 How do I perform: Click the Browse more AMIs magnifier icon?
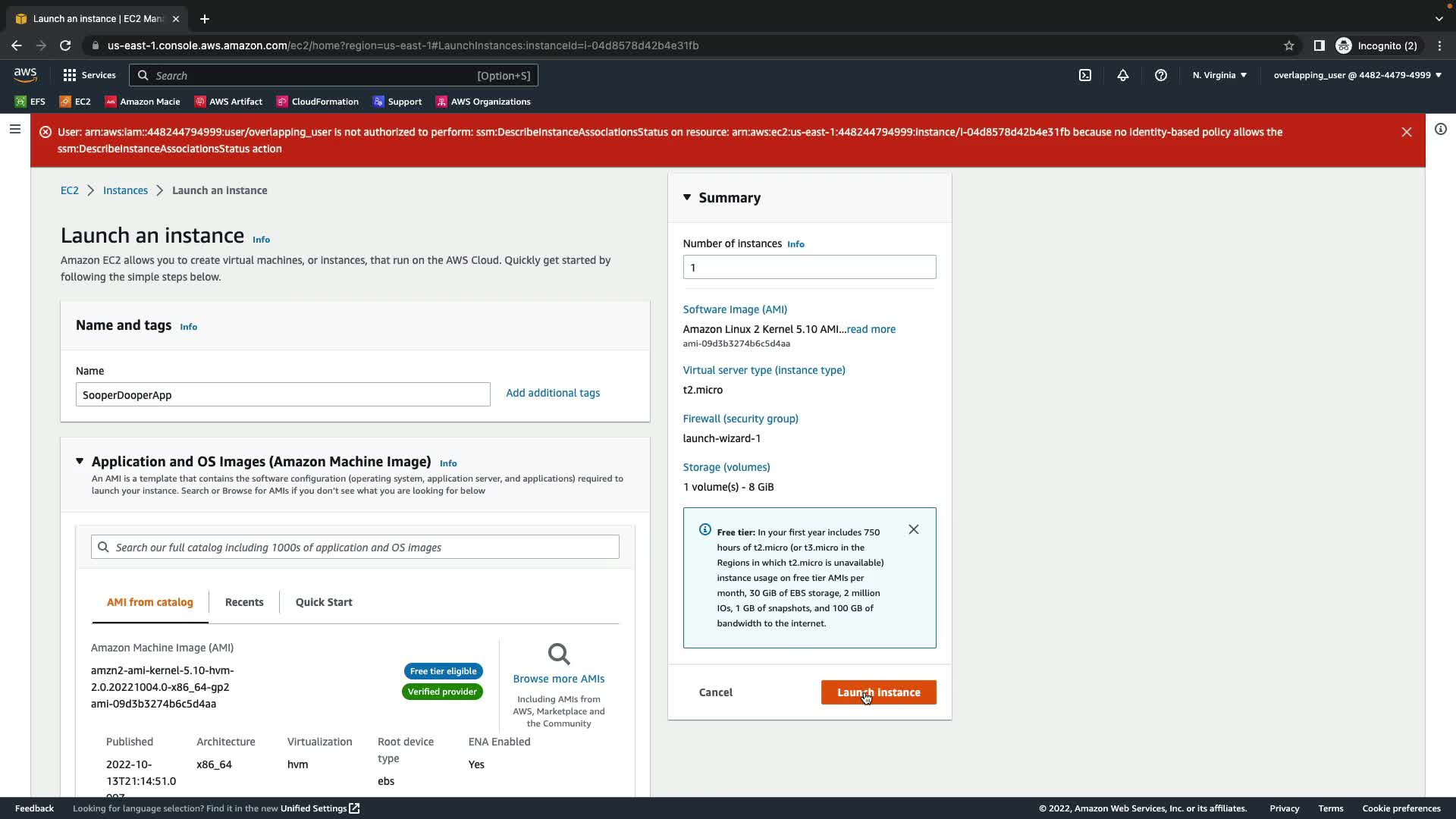click(559, 654)
